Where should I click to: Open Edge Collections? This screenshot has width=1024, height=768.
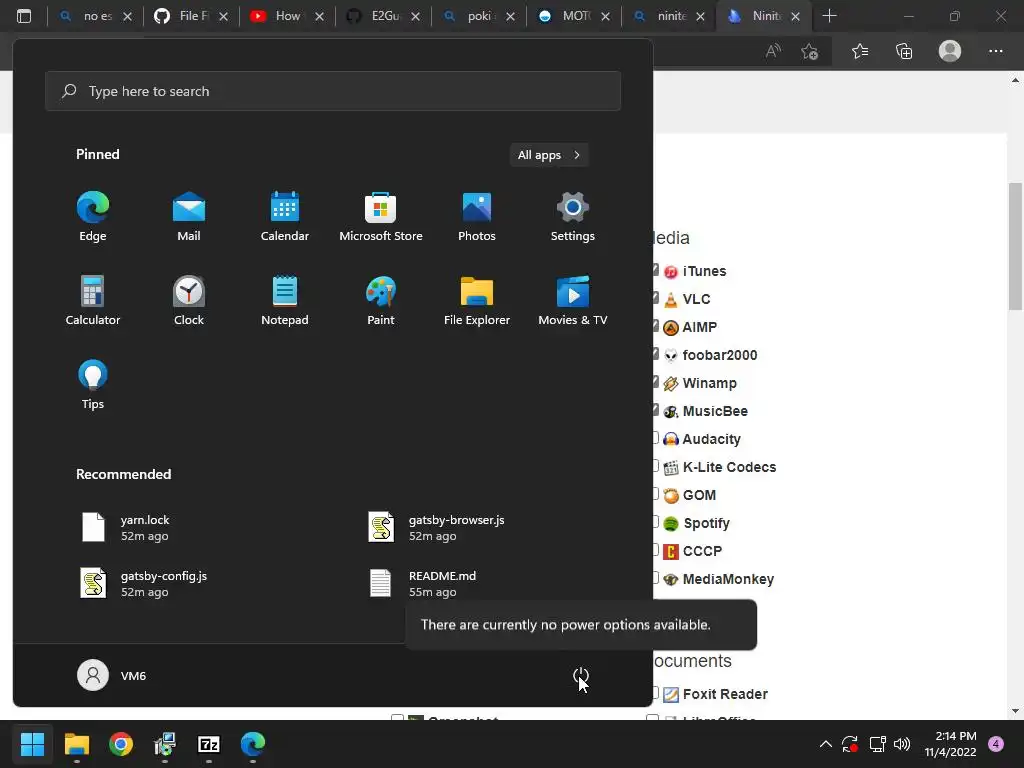click(904, 51)
